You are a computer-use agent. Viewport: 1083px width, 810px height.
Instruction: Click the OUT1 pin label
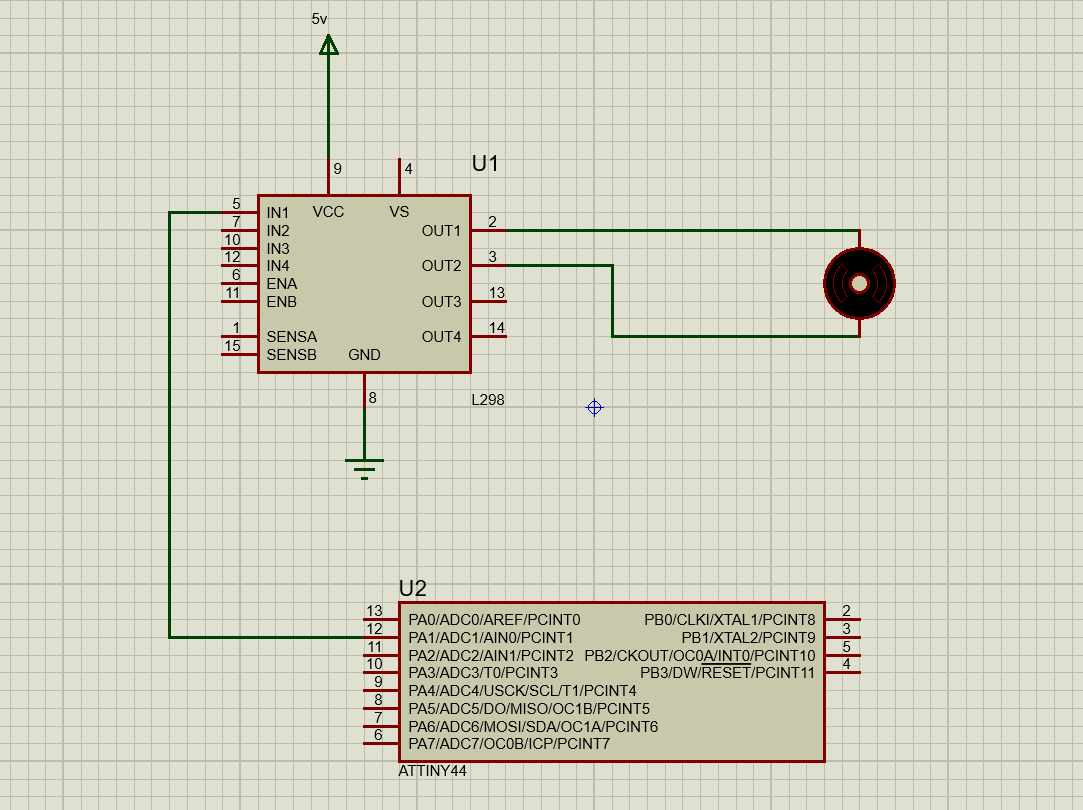(441, 231)
